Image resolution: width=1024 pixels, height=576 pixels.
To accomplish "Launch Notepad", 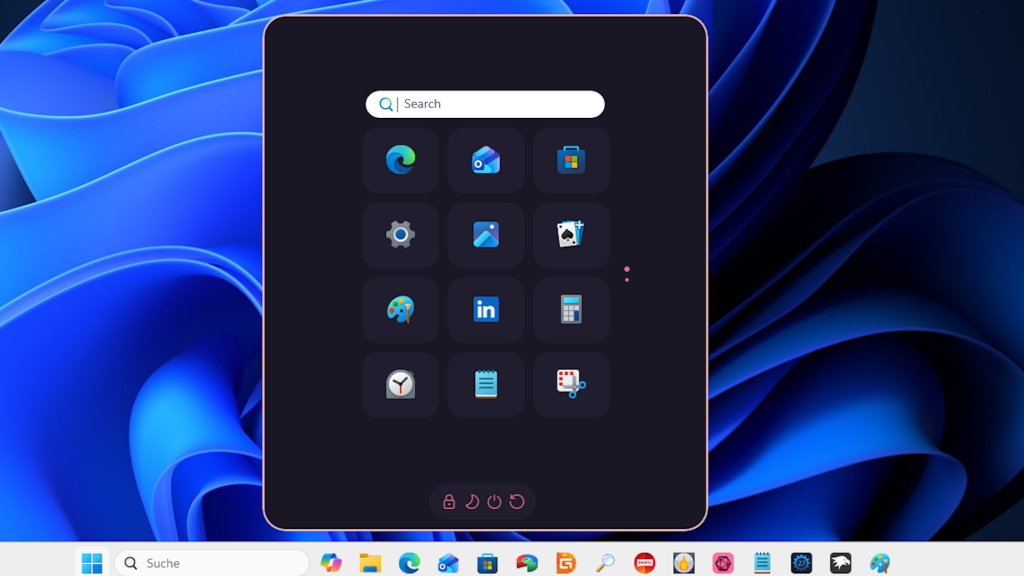I will click(485, 385).
